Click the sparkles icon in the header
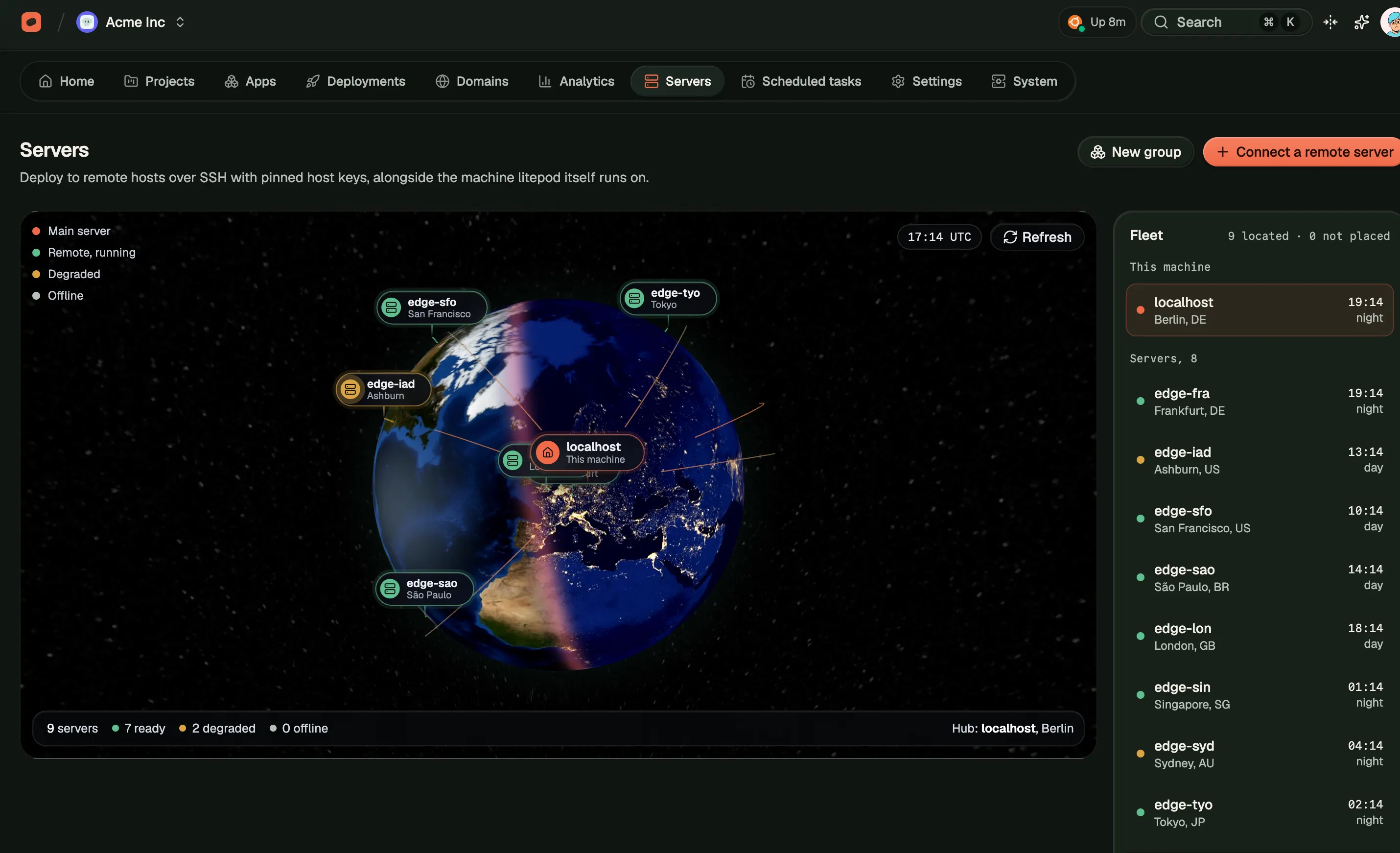Screen dimensions: 1400x853 pos(1361,22)
